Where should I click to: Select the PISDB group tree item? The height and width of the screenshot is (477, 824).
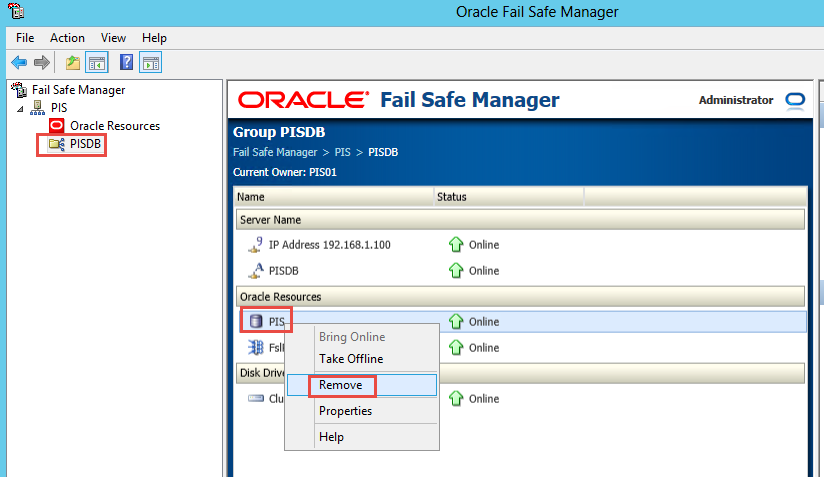[86, 145]
